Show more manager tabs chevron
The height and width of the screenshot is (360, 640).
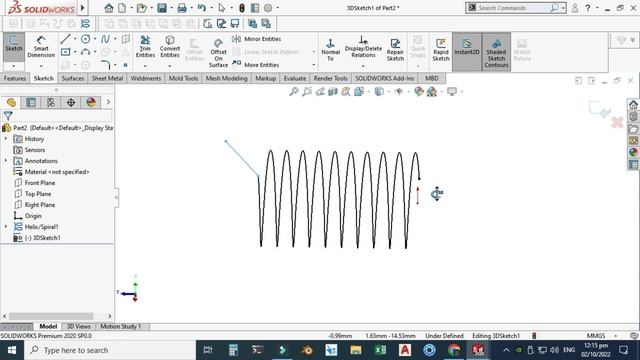108,102
